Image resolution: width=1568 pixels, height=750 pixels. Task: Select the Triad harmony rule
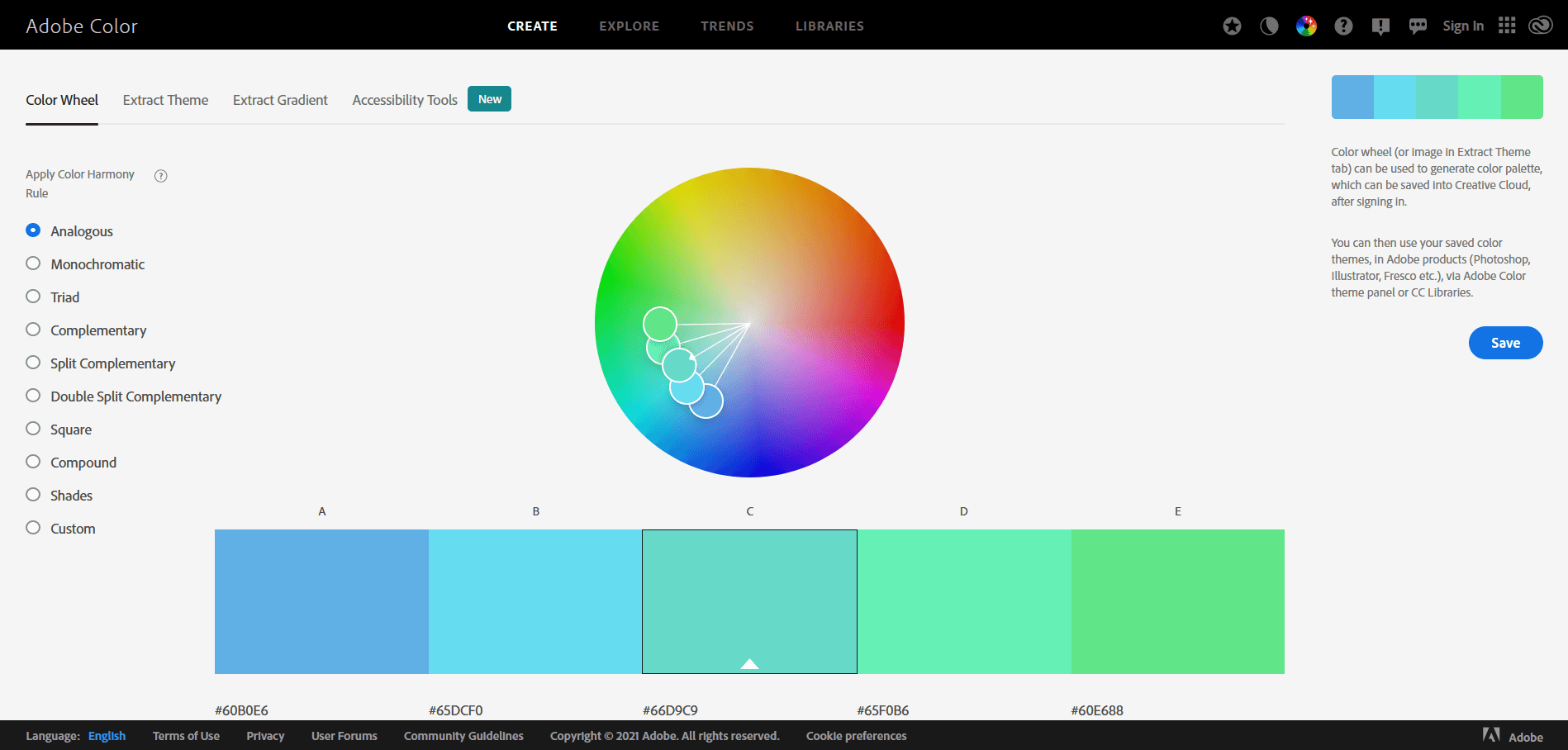pos(33,297)
